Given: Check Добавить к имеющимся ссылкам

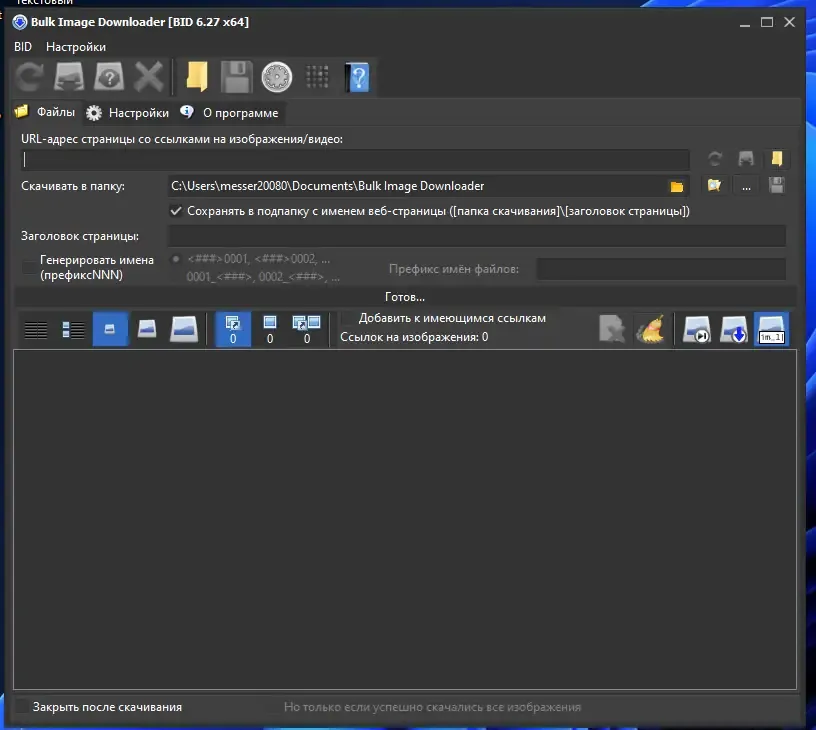Looking at the screenshot, I should pyautogui.click(x=347, y=318).
